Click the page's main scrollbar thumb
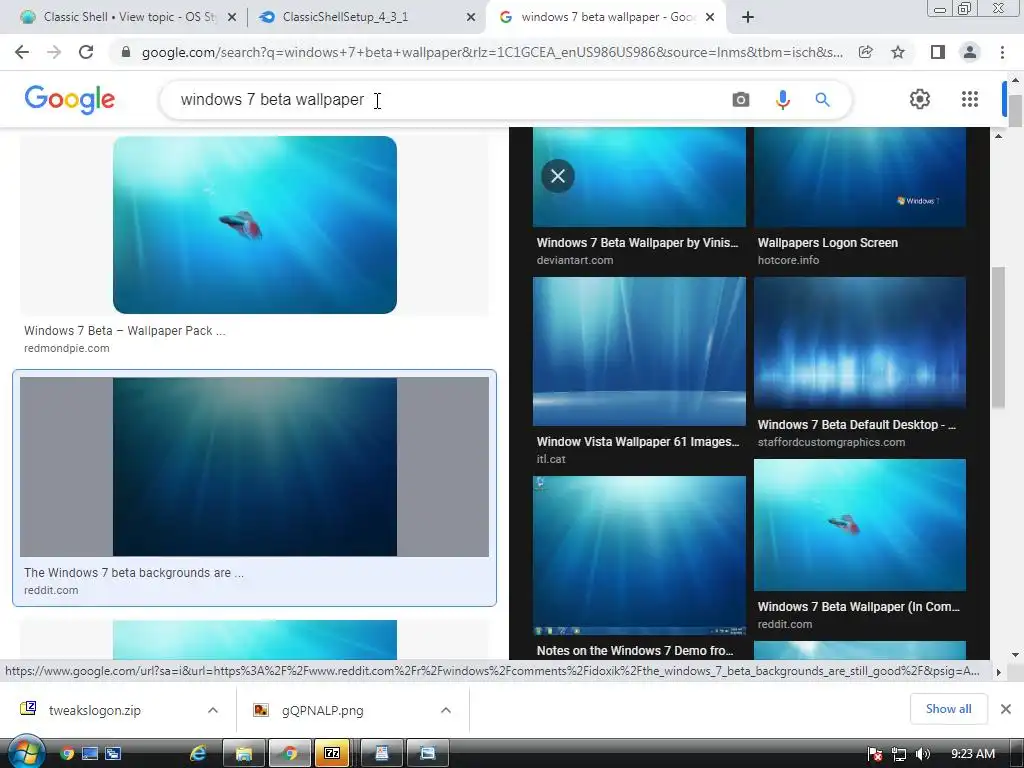 pyautogui.click(x=1015, y=111)
